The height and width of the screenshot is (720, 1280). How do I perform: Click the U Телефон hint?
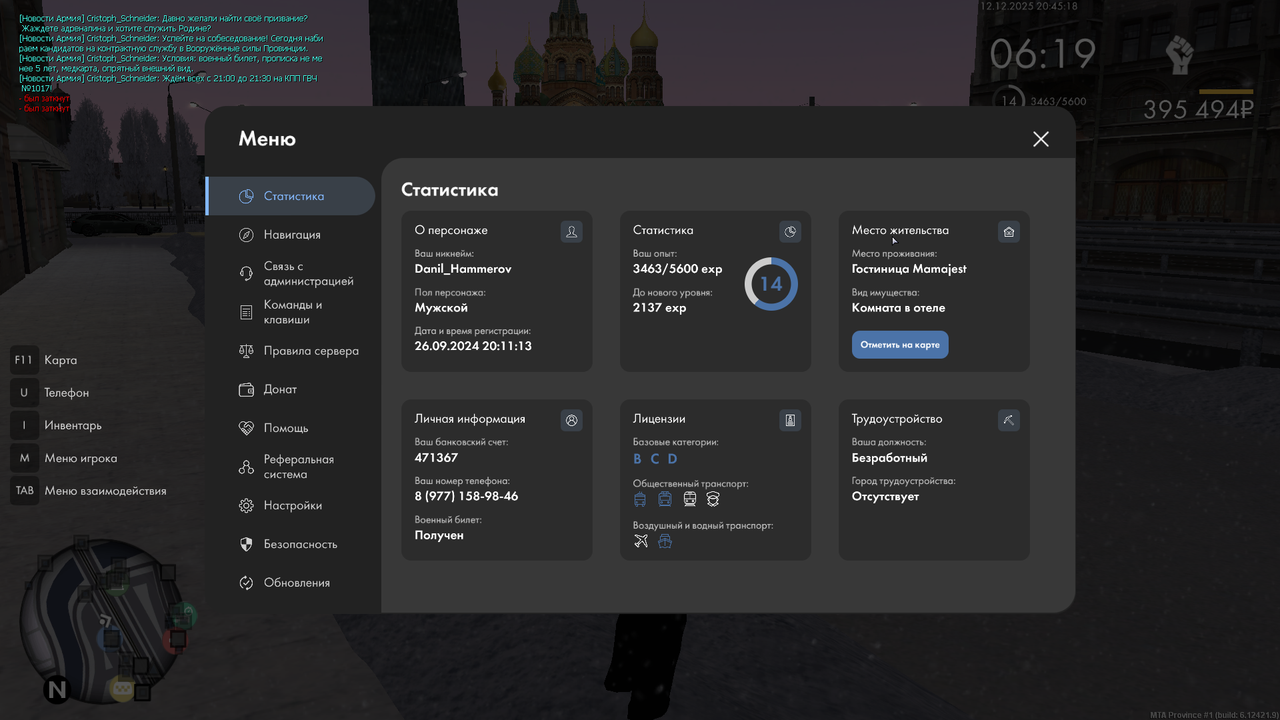point(50,393)
